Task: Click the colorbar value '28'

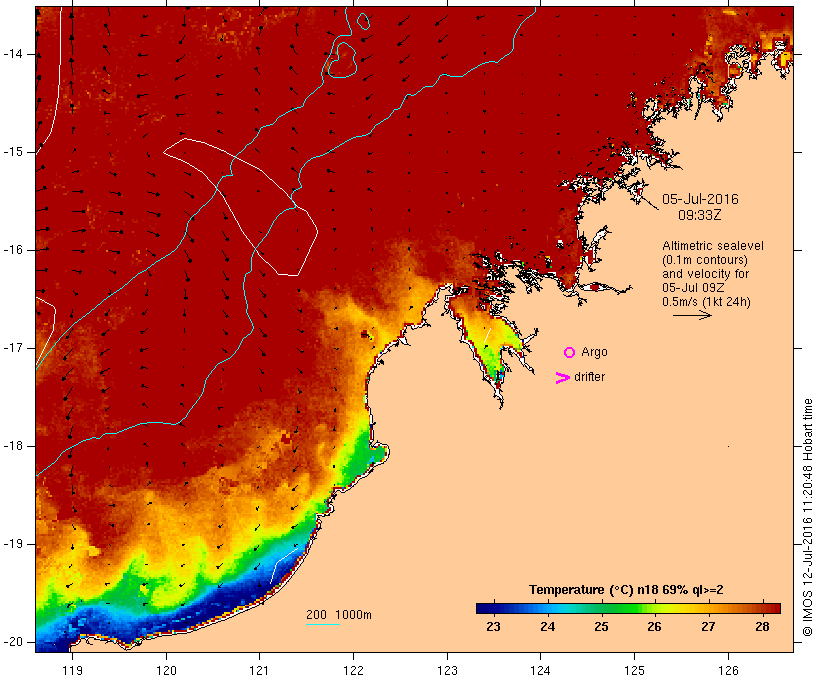Action: 762,627
